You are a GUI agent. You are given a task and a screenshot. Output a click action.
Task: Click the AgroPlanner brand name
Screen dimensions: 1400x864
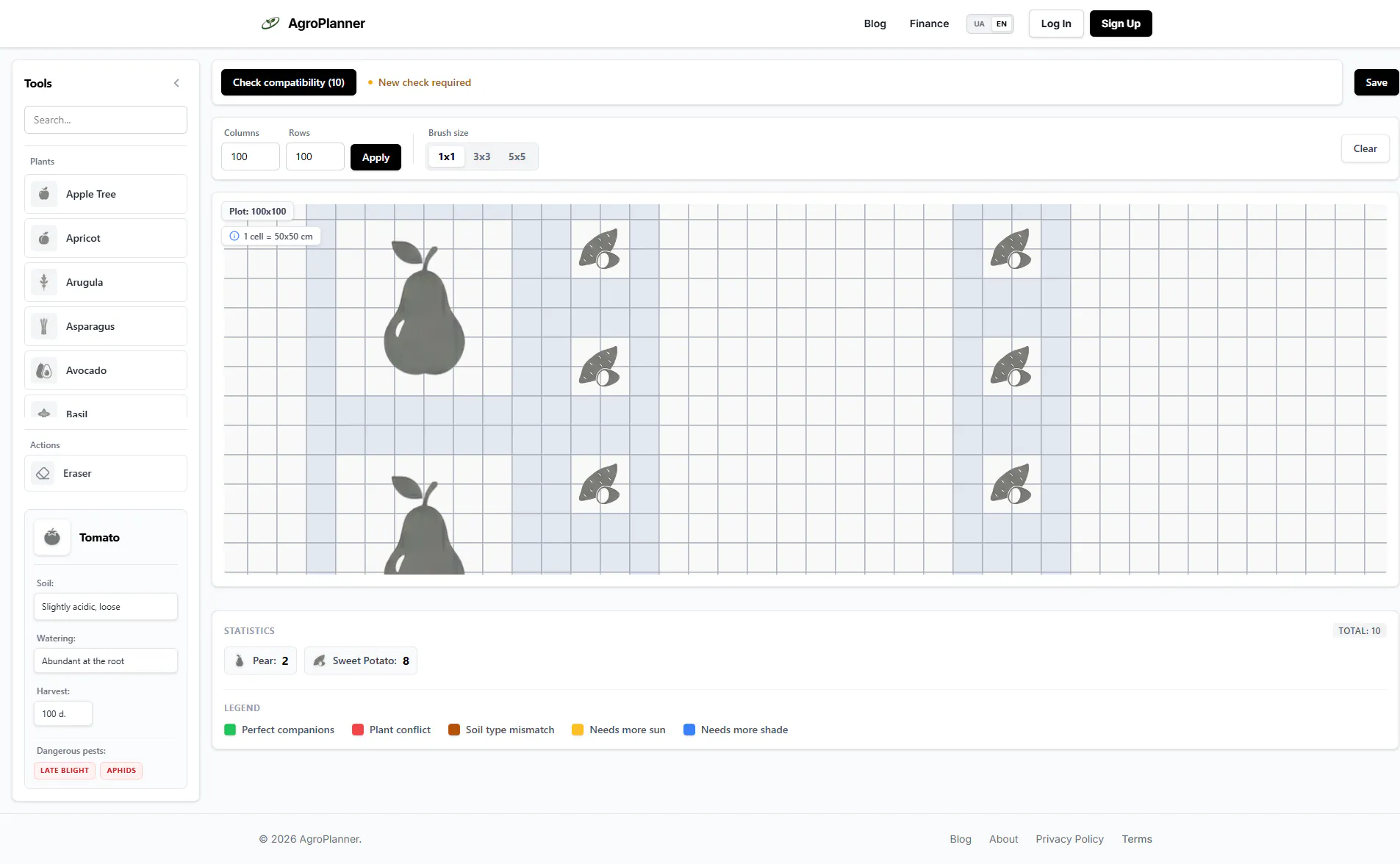click(326, 24)
